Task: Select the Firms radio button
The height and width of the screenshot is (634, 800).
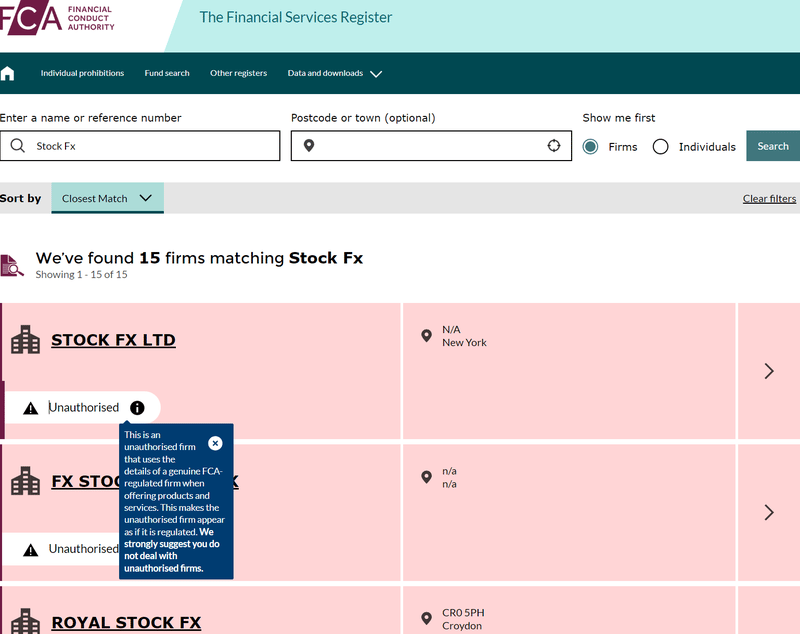Action: coord(590,147)
